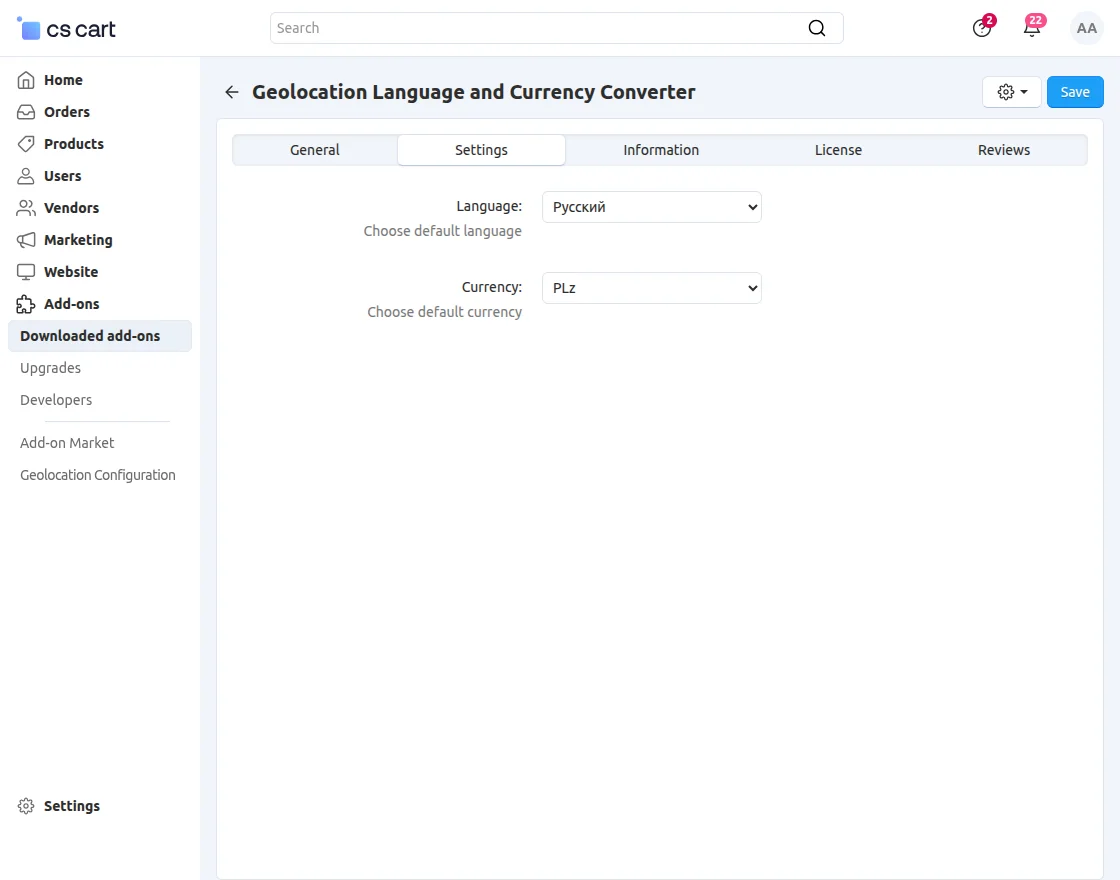Switch to the General tab
The width and height of the screenshot is (1120, 880).
point(314,149)
